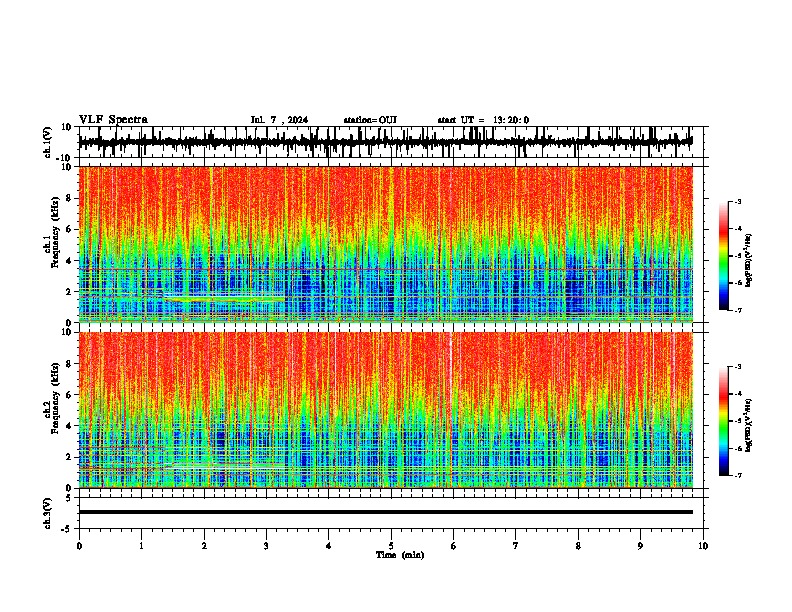Click time axis tick label '6'
This screenshot has width=792, height=612.
pos(454,546)
